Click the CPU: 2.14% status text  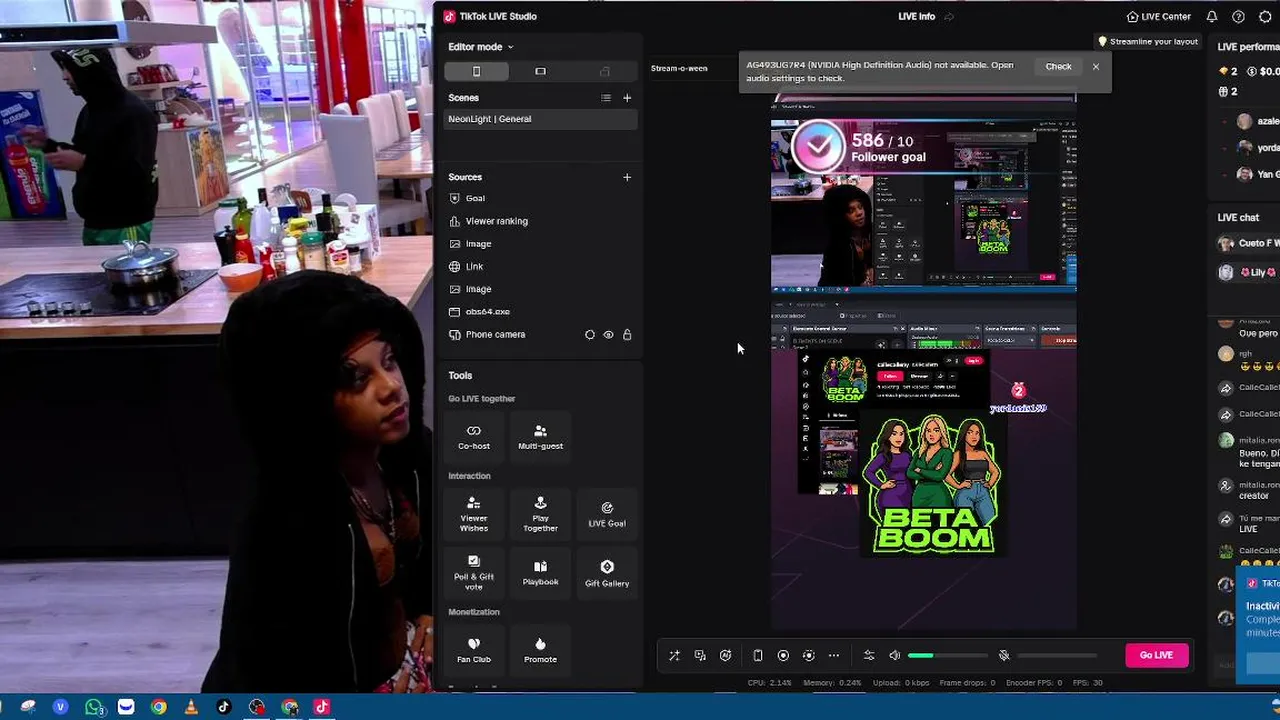click(x=770, y=683)
